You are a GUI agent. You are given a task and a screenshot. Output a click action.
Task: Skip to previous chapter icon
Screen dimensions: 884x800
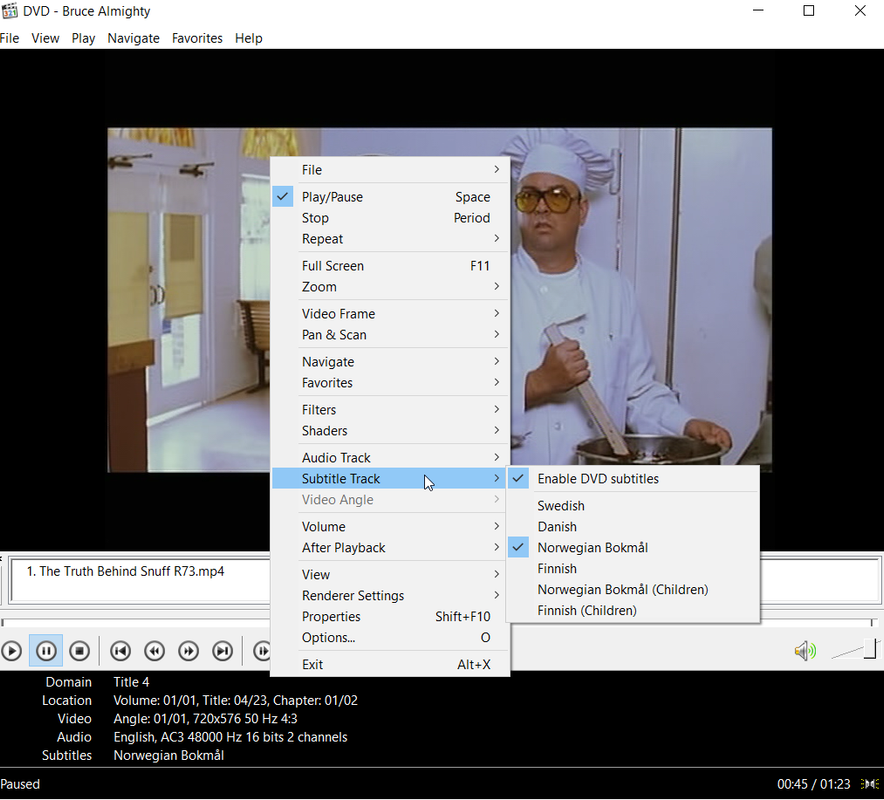[x=121, y=651]
